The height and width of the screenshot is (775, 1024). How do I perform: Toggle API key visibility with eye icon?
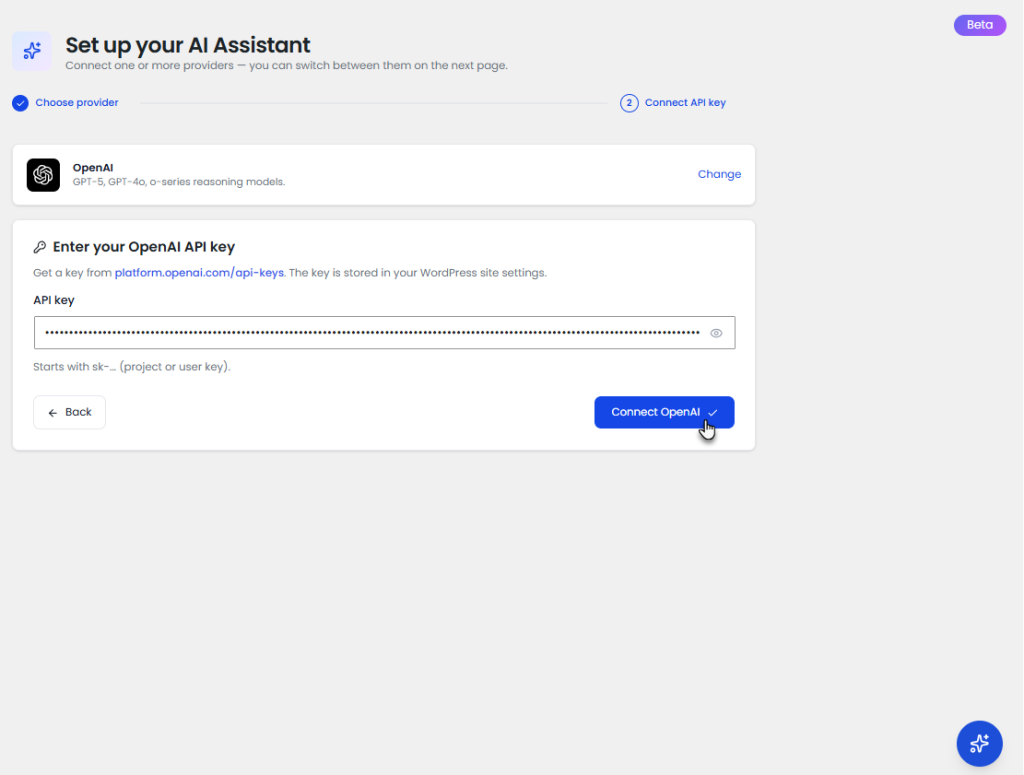(x=716, y=333)
